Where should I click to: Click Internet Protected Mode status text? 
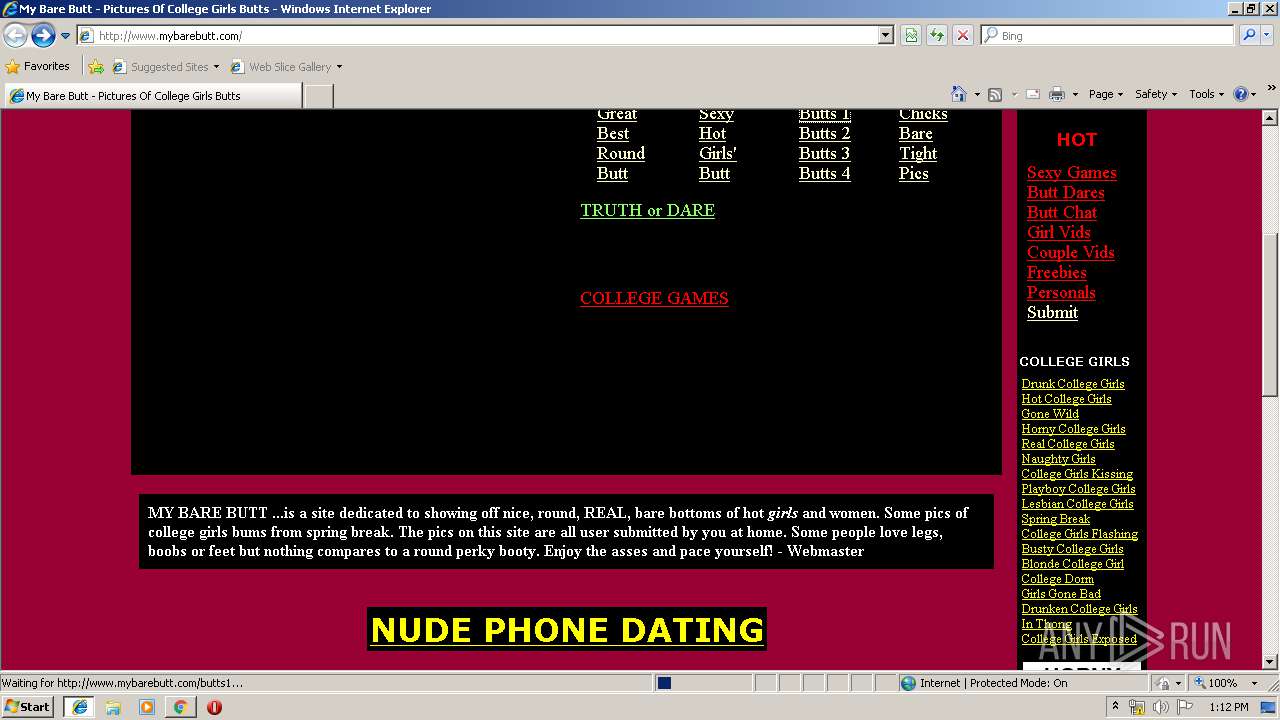click(x=993, y=683)
